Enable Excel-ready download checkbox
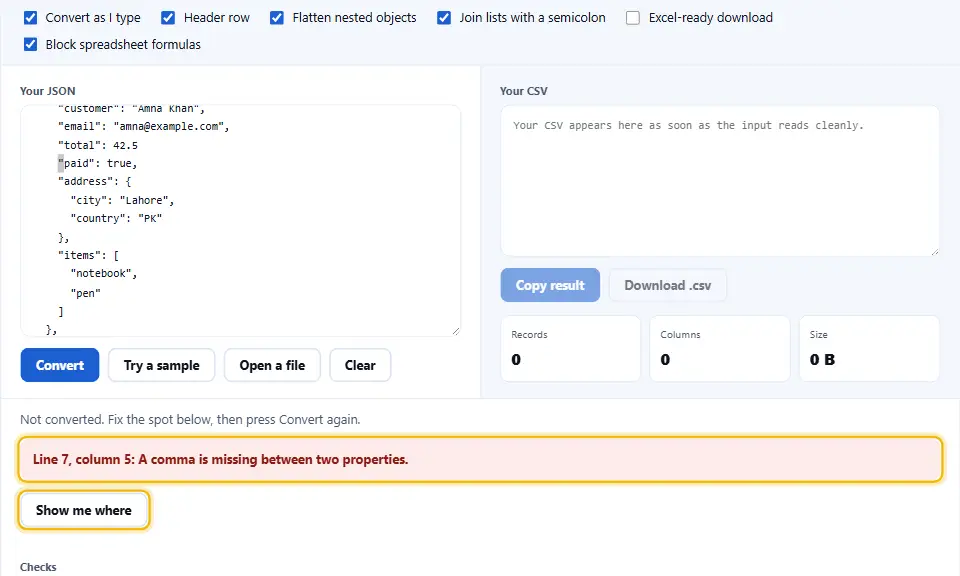The height and width of the screenshot is (576, 960). coord(633,18)
